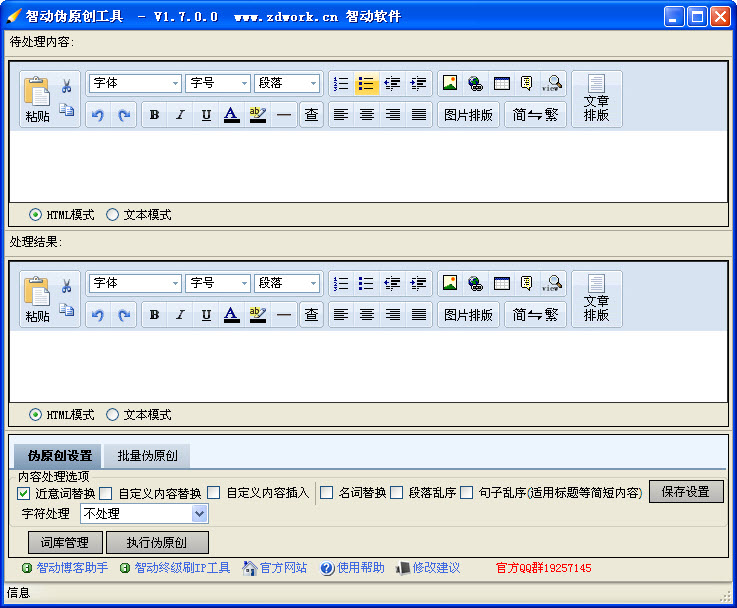Select 文本模式 for the result editor
The width and height of the screenshot is (737, 608).
click(x=139, y=415)
